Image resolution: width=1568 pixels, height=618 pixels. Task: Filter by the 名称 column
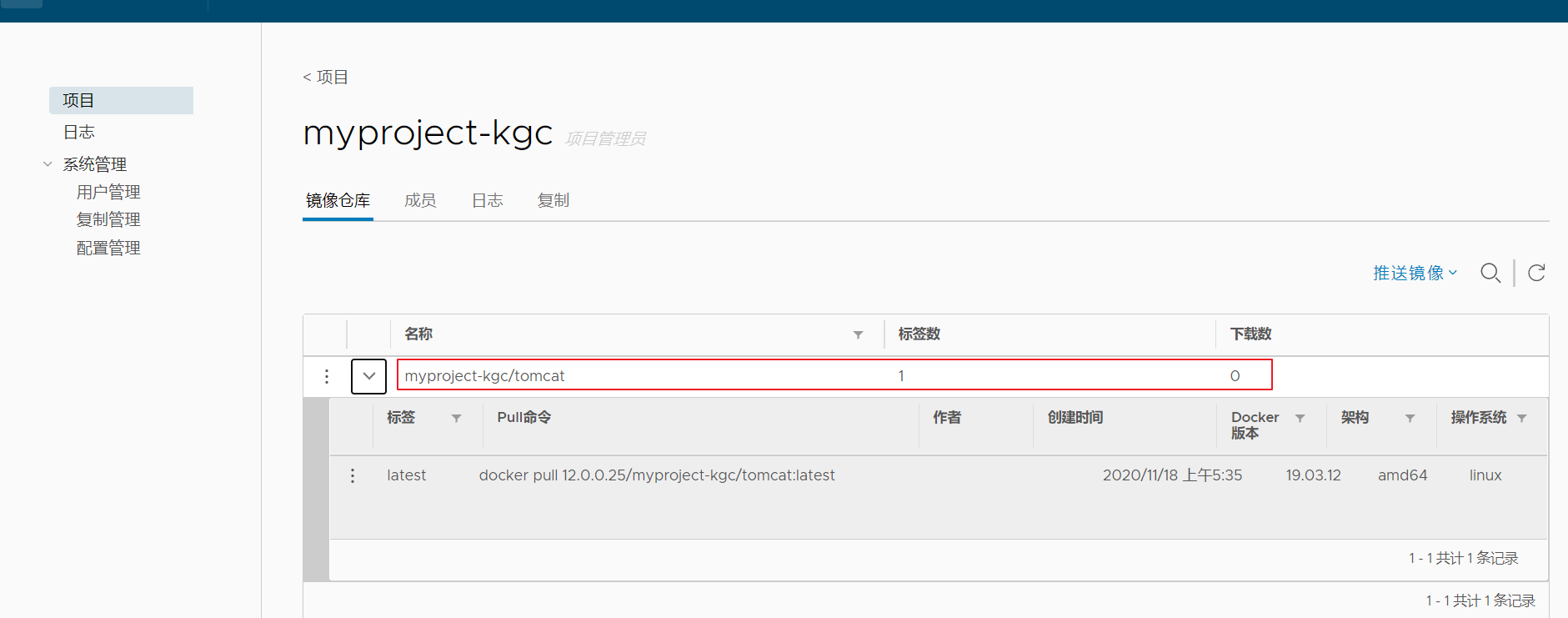858,334
